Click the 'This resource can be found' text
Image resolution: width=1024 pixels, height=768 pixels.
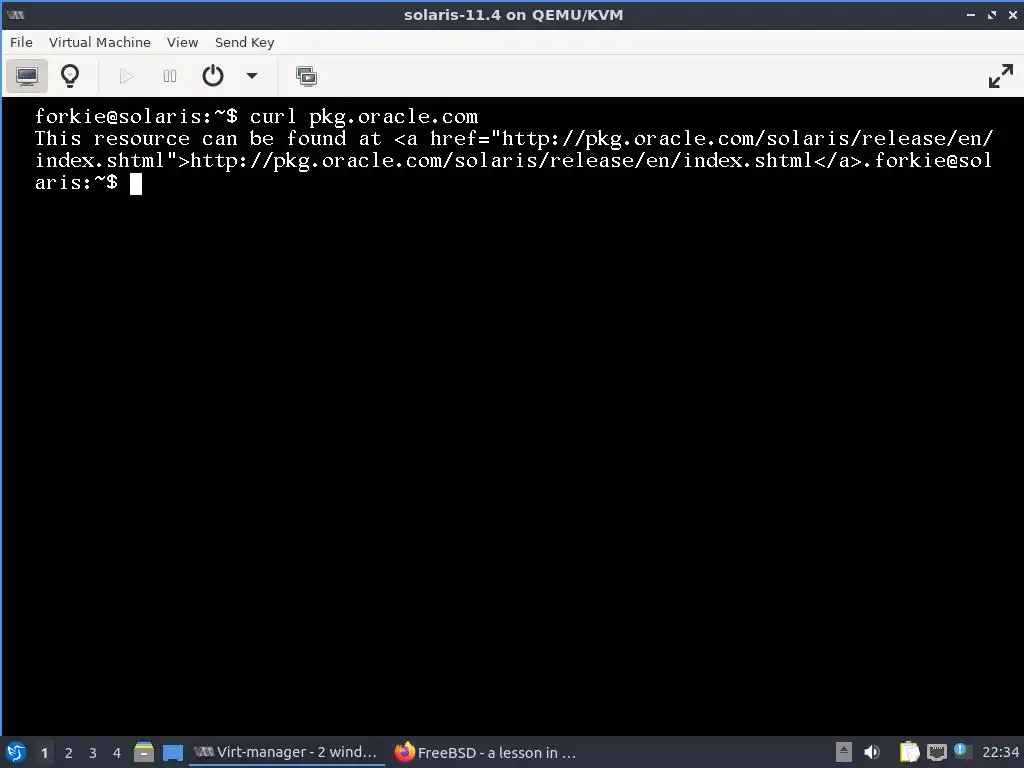pyautogui.click(x=191, y=138)
